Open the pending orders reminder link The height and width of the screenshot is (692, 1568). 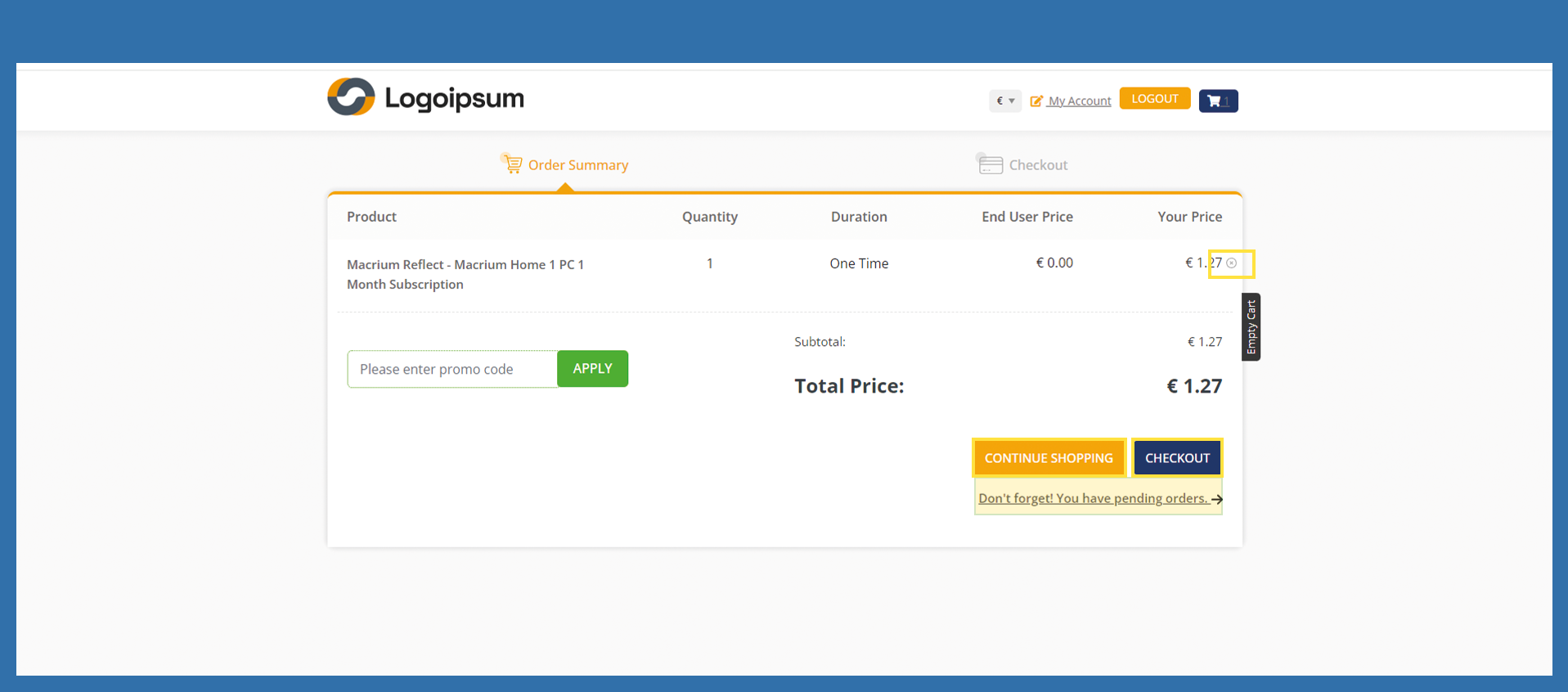[x=1092, y=498]
